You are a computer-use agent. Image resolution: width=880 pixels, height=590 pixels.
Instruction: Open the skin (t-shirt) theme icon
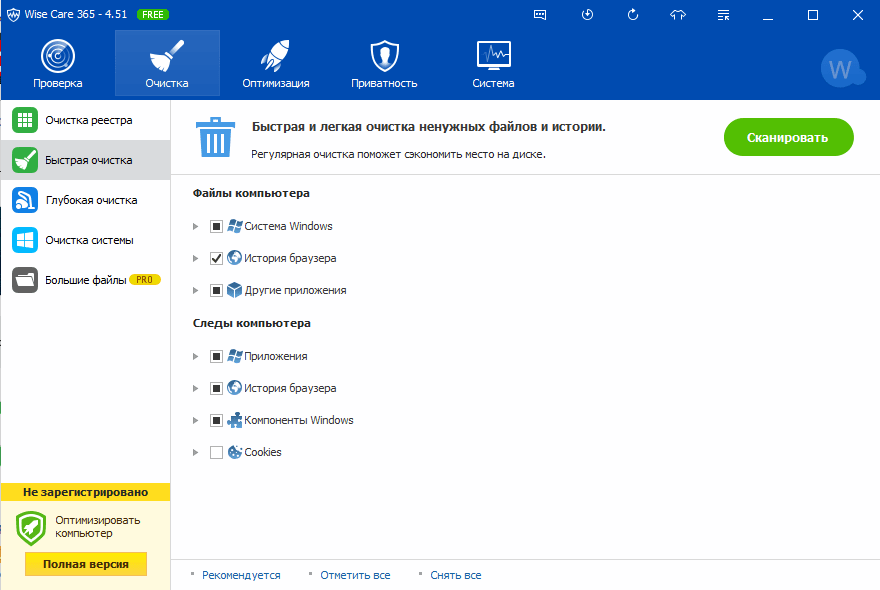(x=679, y=15)
